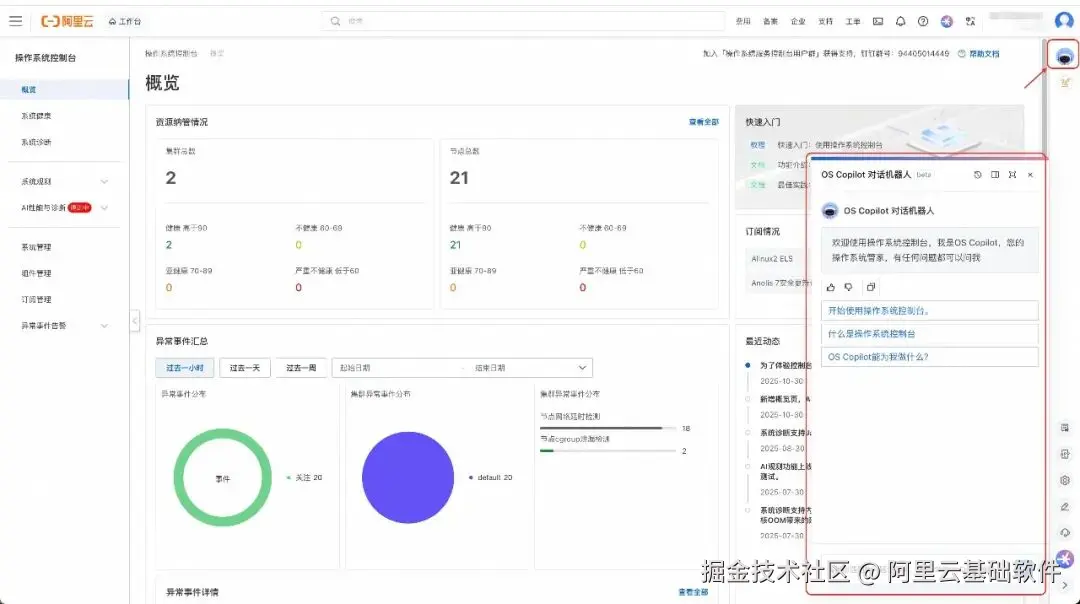The image size is (1080, 604).
Task: Click 查看全部 in 异常事件详情
Action: point(693,592)
